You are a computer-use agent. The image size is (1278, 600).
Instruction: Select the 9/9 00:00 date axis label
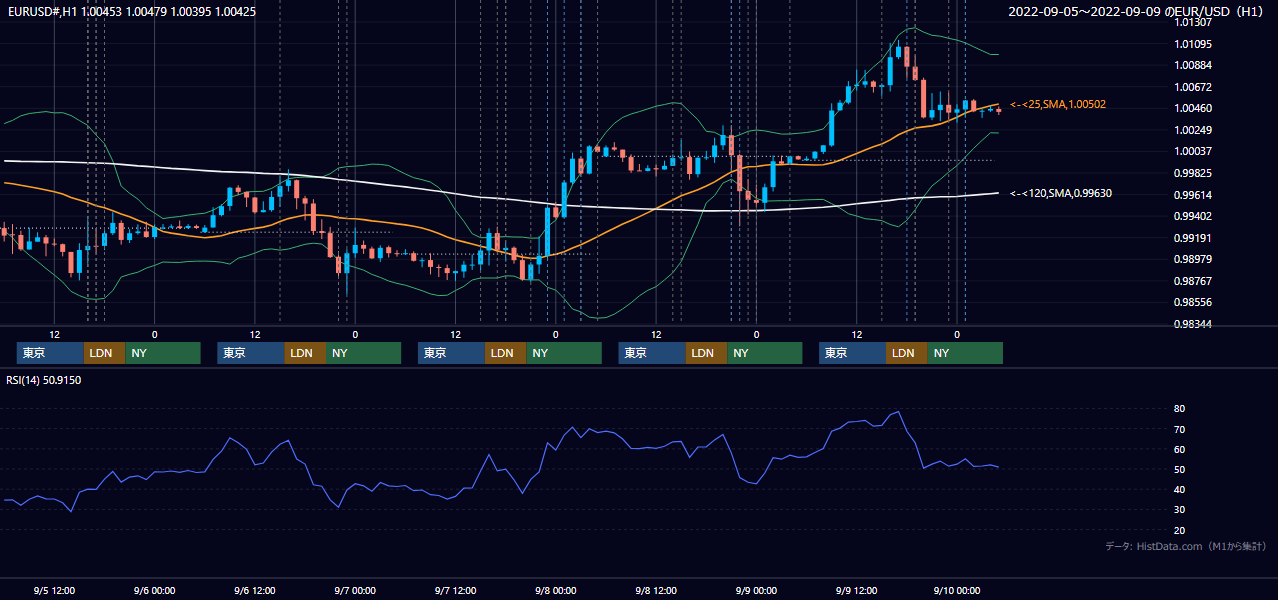[756, 590]
